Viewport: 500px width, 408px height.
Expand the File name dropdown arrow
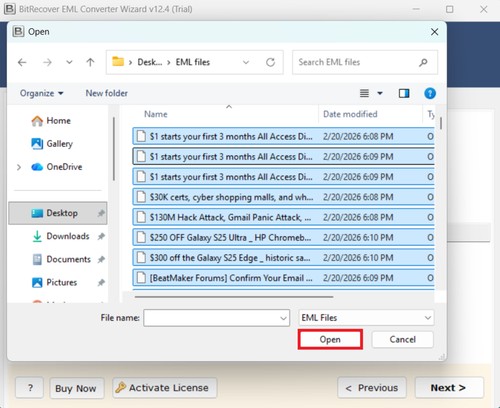tap(283, 318)
